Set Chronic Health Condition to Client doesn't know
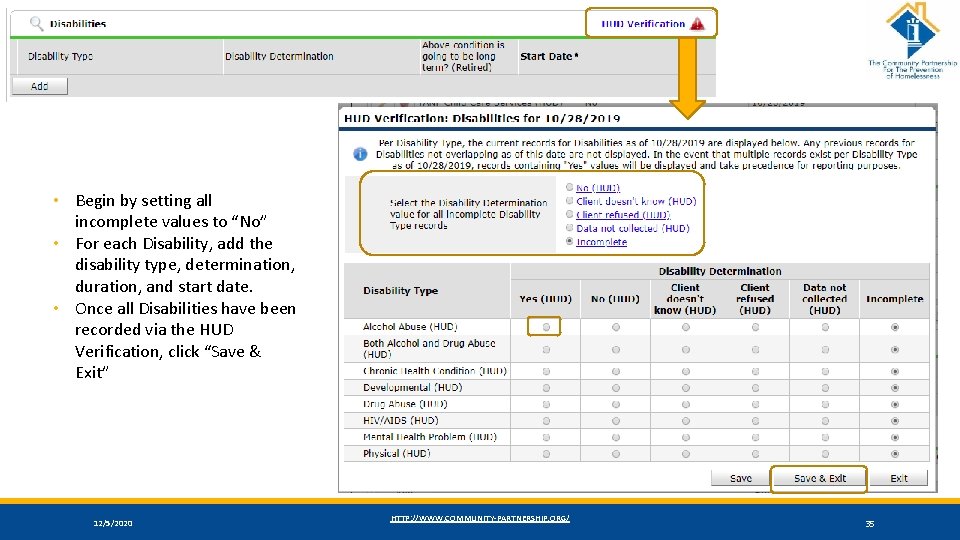The height and width of the screenshot is (540, 960). 686,371
